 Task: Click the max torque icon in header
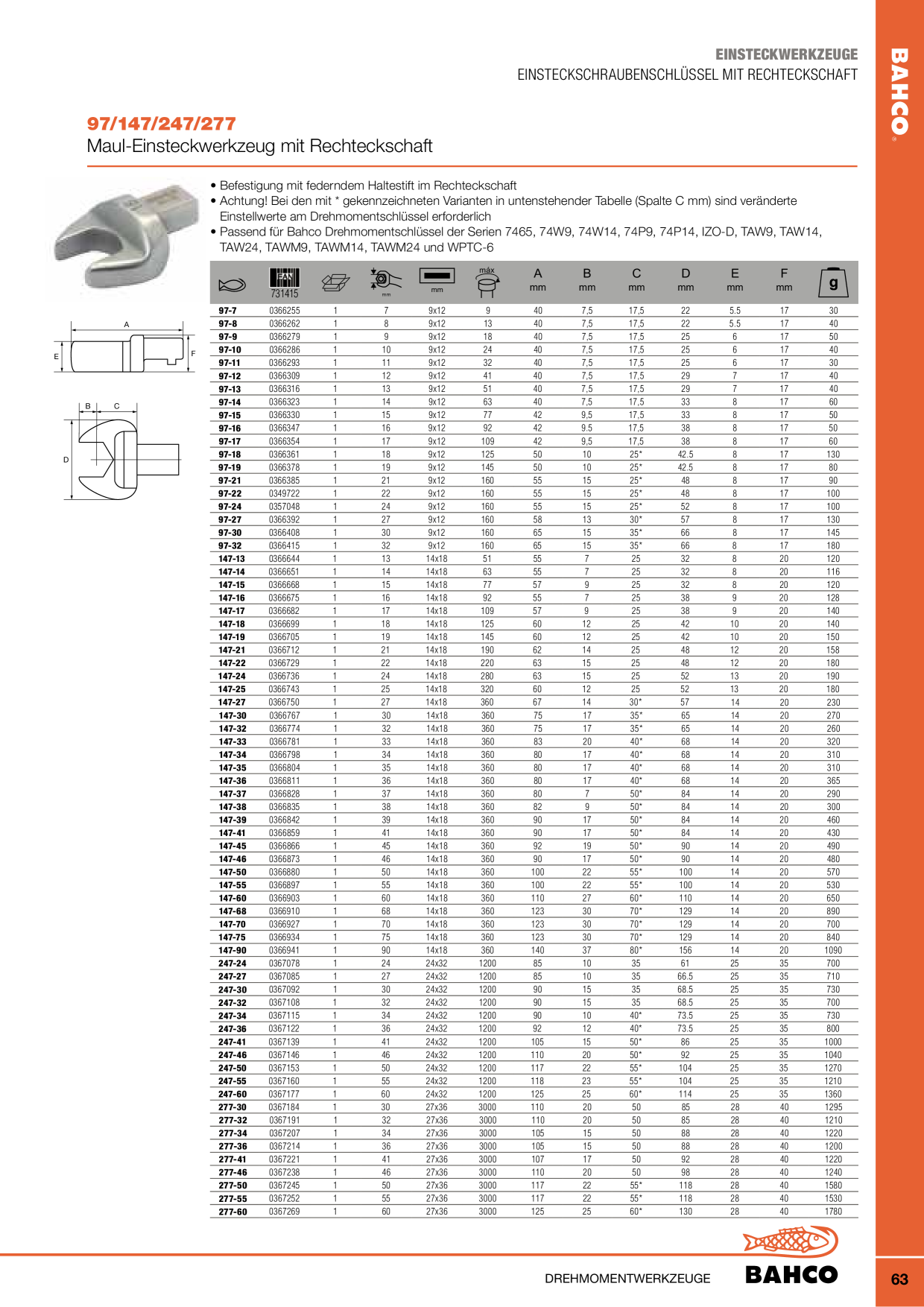[487, 282]
